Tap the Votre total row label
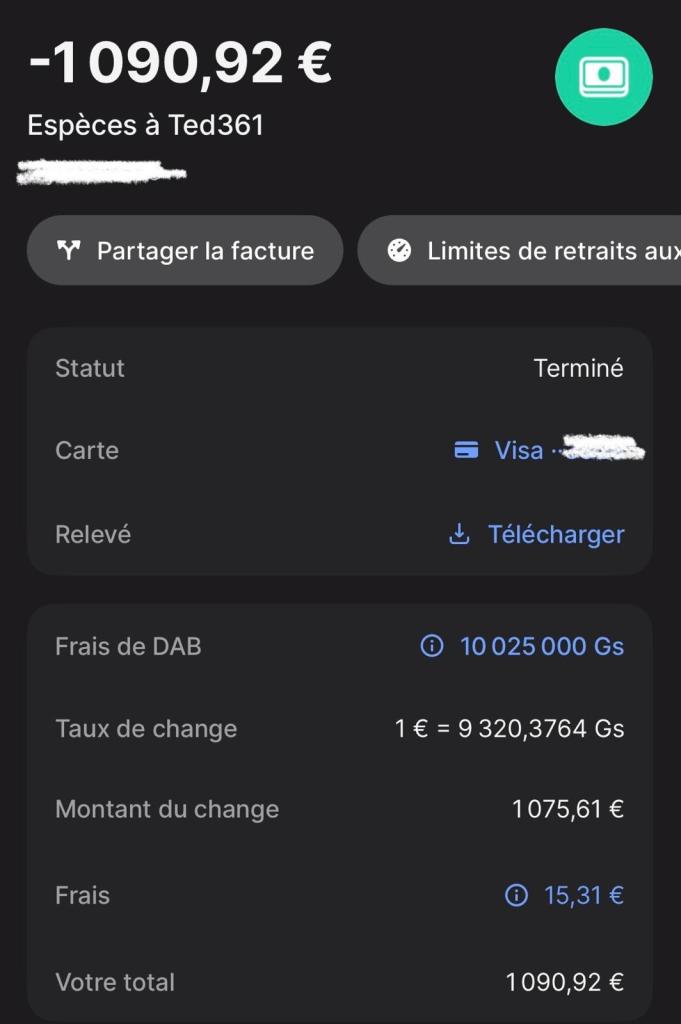 pyautogui.click(x=115, y=982)
